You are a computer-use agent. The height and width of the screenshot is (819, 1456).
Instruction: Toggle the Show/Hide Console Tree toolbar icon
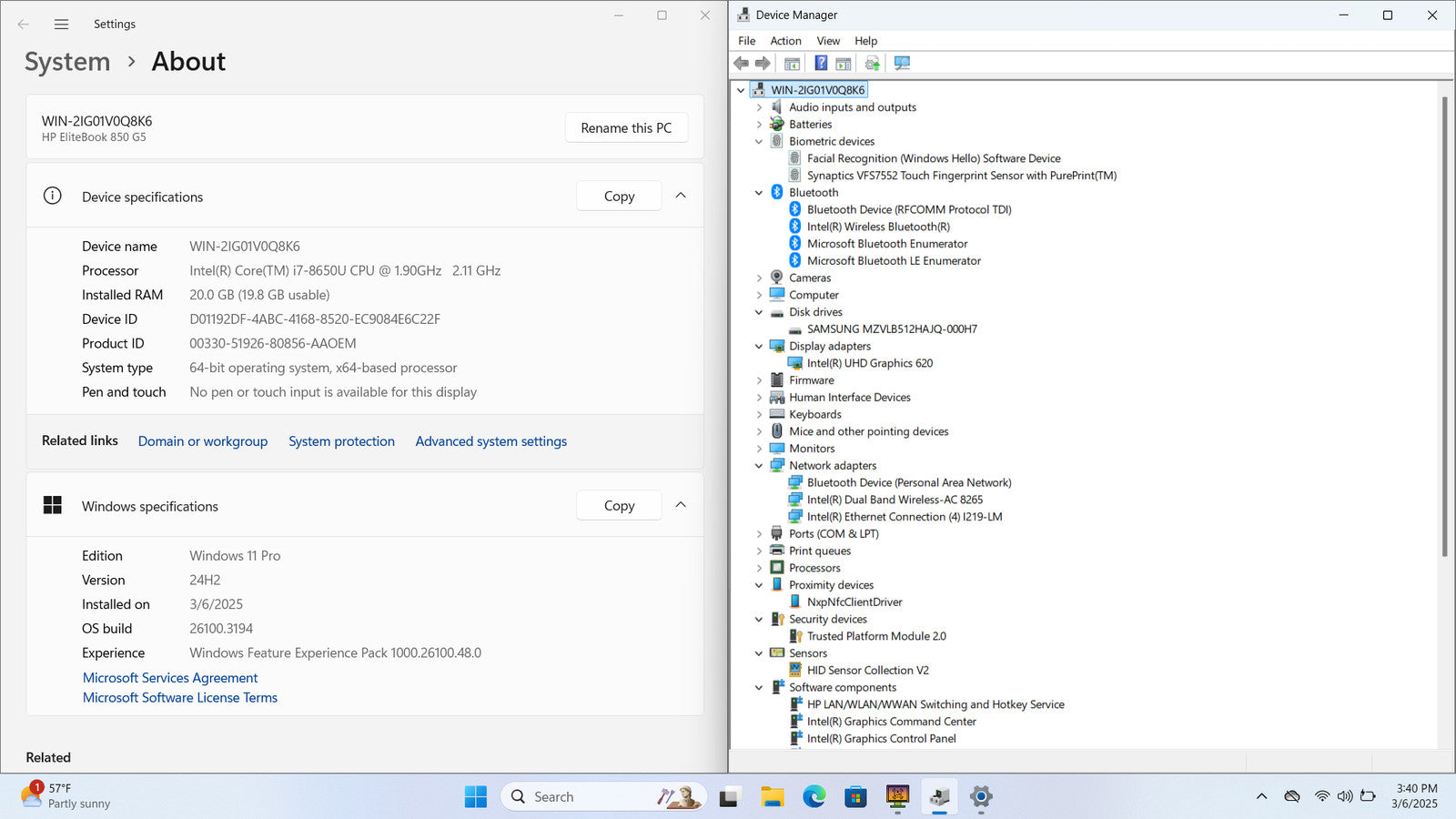tap(793, 64)
